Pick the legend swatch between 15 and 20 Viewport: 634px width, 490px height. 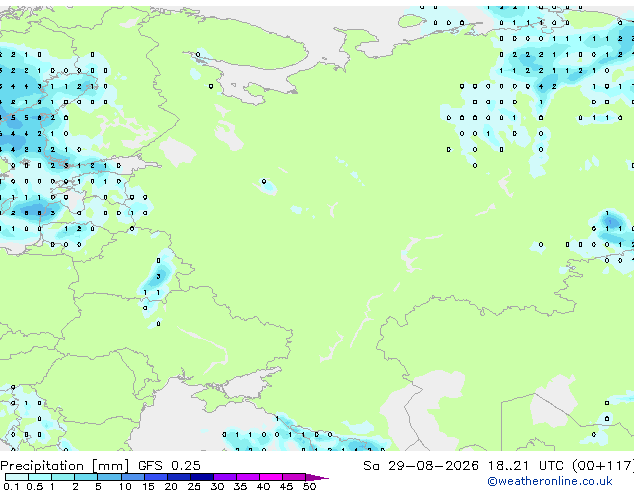(x=156, y=477)
